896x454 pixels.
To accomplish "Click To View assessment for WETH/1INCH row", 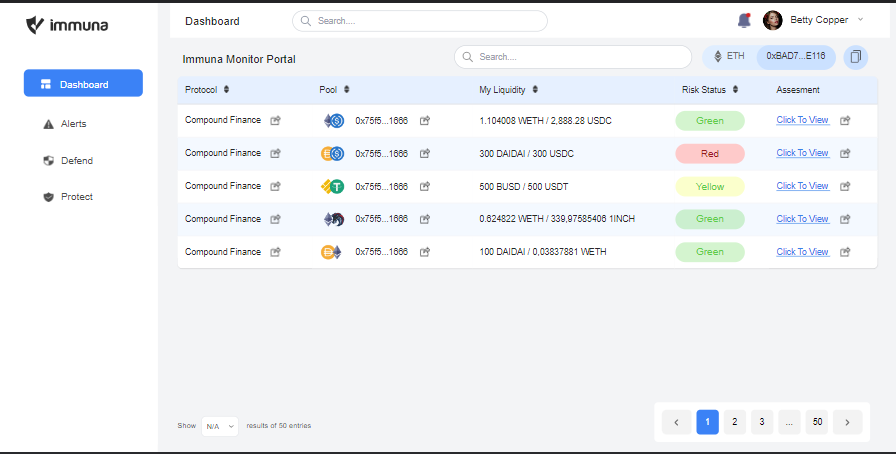I will (802, 218).
